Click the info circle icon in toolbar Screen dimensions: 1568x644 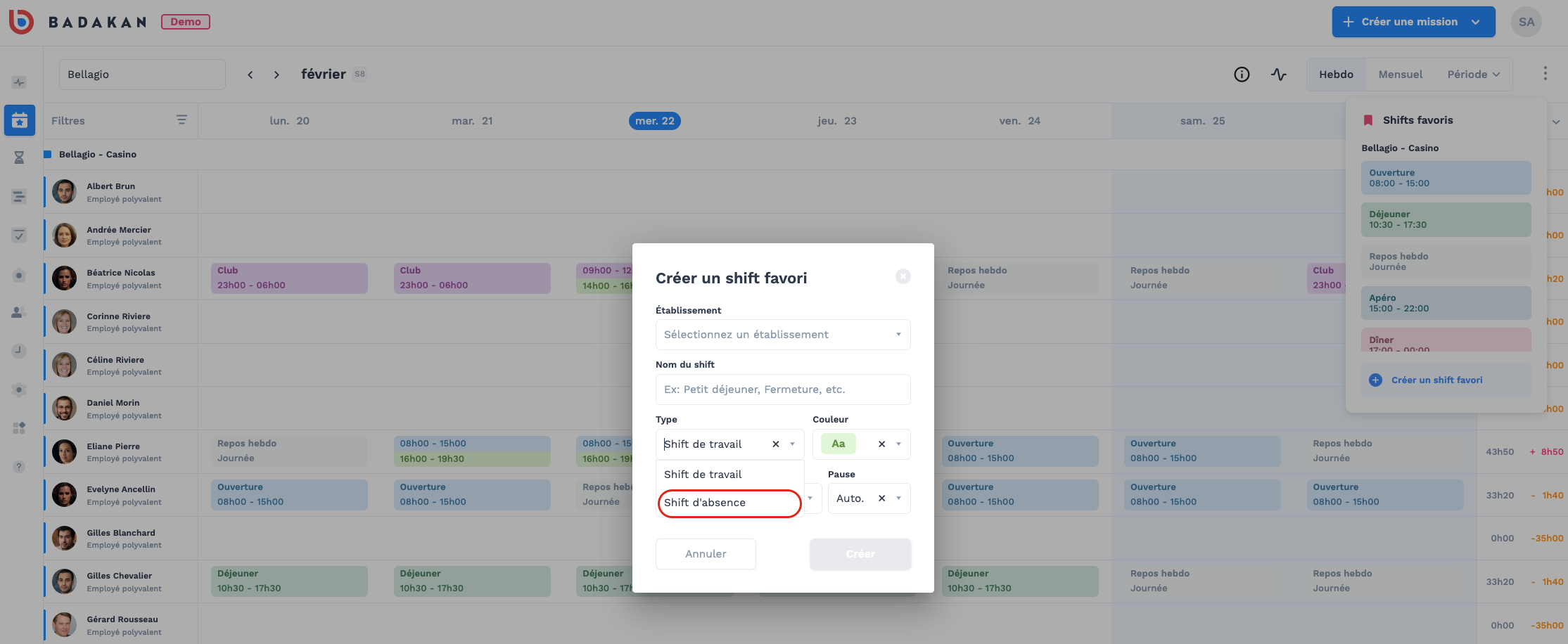click(1242, 75)
